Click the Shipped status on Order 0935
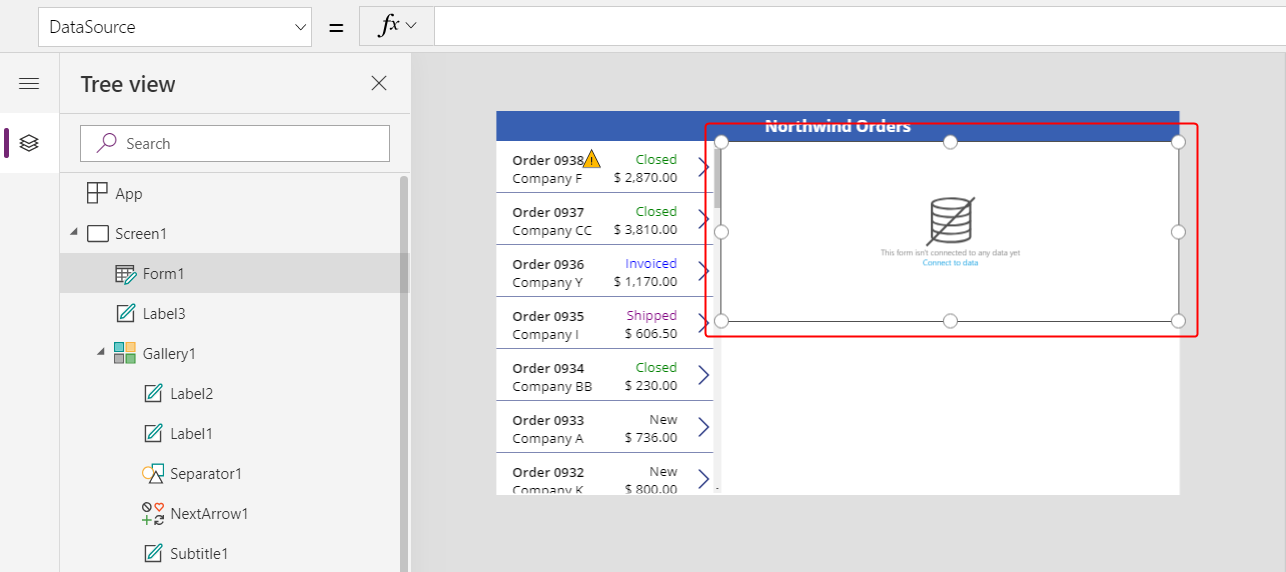This screenshot has height=572, width=1286. pos(652,315)
